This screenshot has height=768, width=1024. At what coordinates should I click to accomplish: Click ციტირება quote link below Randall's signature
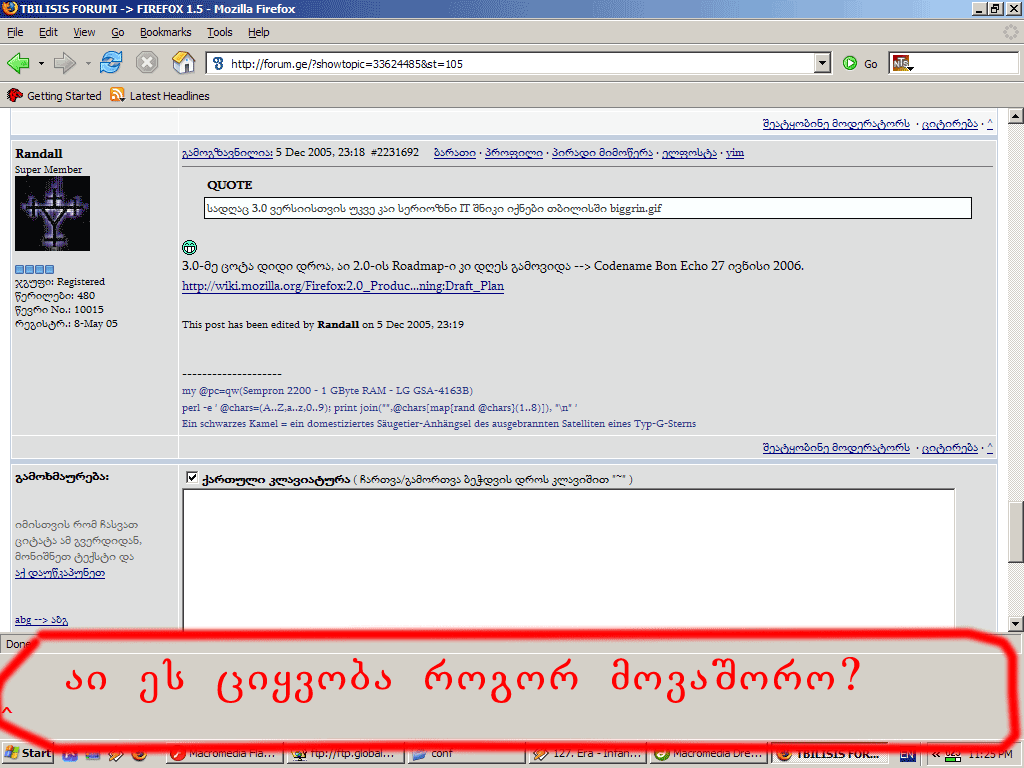tap(950, 447)
